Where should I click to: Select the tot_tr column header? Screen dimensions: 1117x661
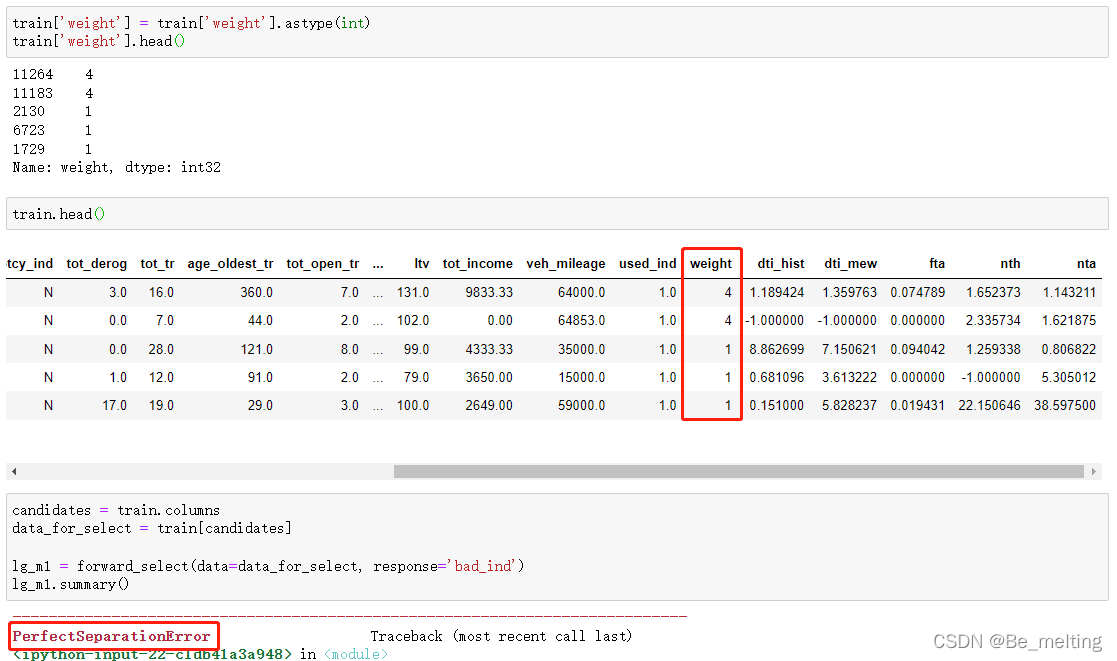157,264
